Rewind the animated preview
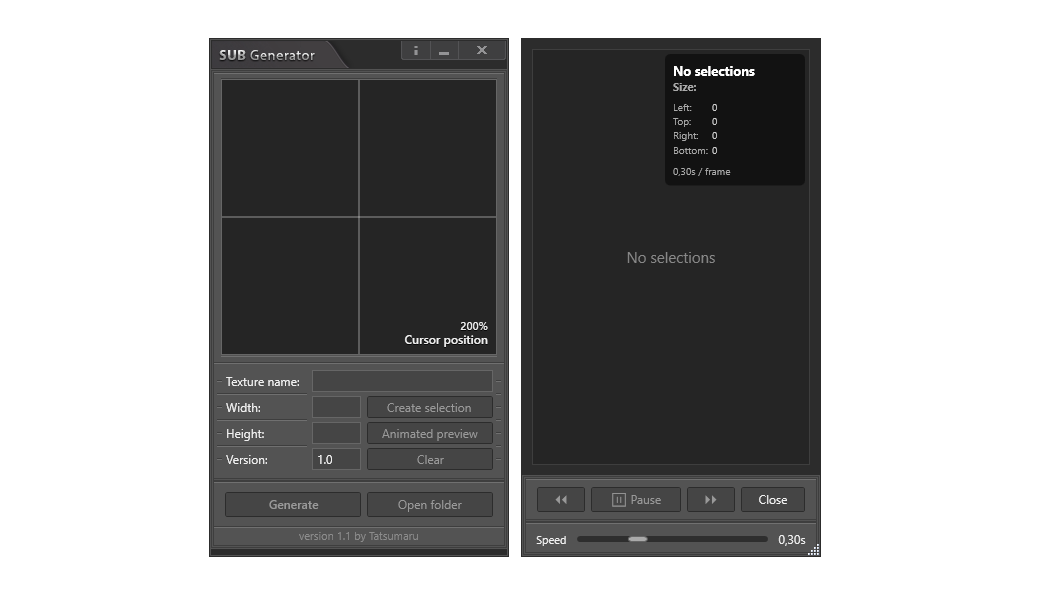This screenshot has width=1043, height=613. [561, 499]
